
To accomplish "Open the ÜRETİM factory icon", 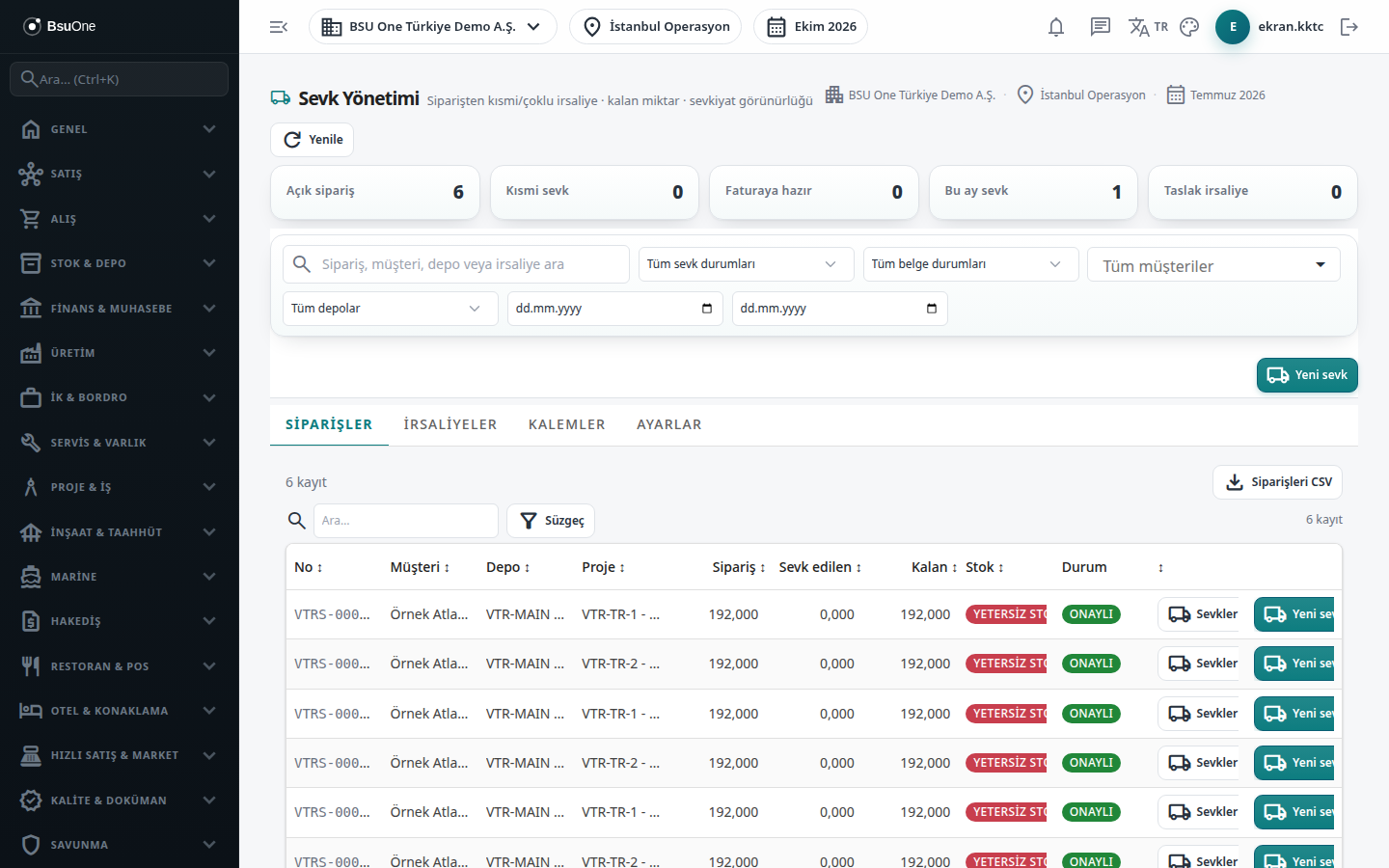I will point(31,353).
